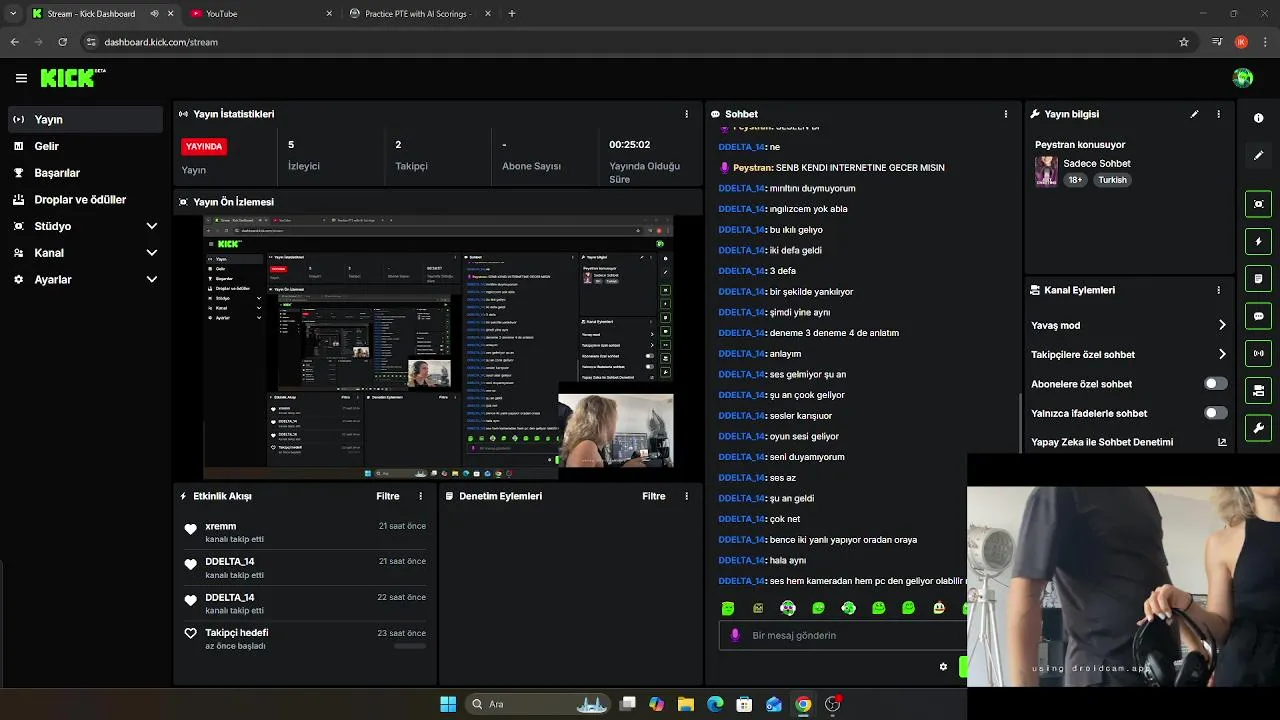The height and width of the screenshot is (720, 1280).
Task: Select Droplar ve ödüller in the sidebar
Action: pos(85,199)
